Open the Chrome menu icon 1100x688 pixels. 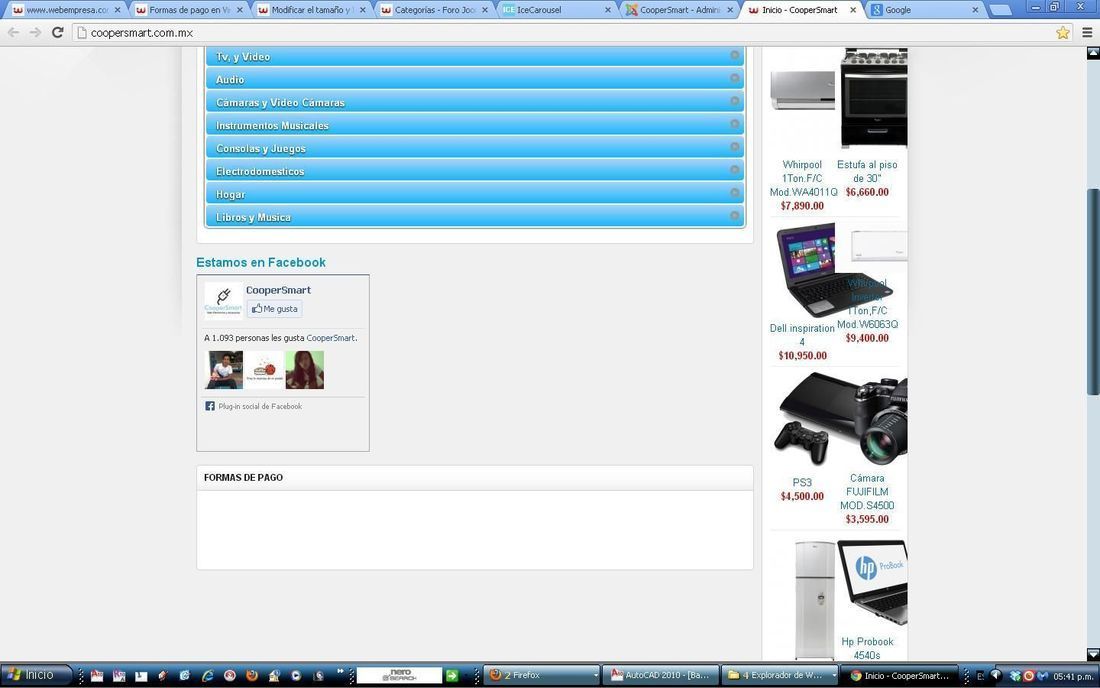click(1087, 32)
